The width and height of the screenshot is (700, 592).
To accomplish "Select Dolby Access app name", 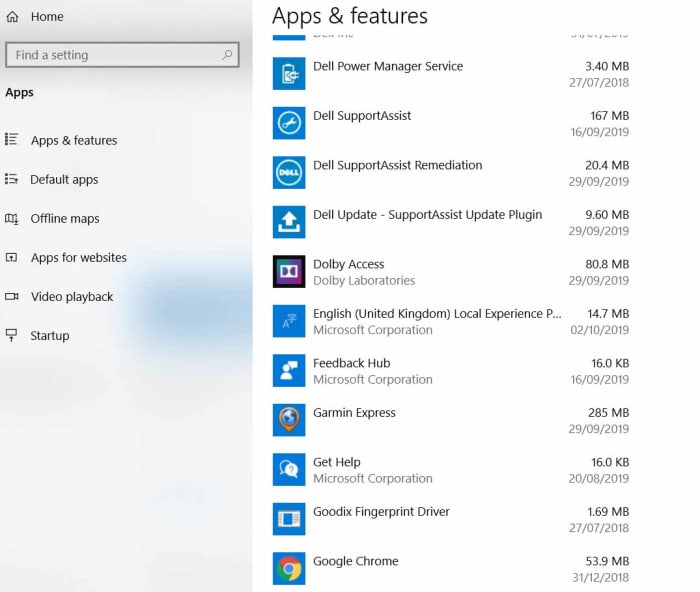I will coord(349,264).
